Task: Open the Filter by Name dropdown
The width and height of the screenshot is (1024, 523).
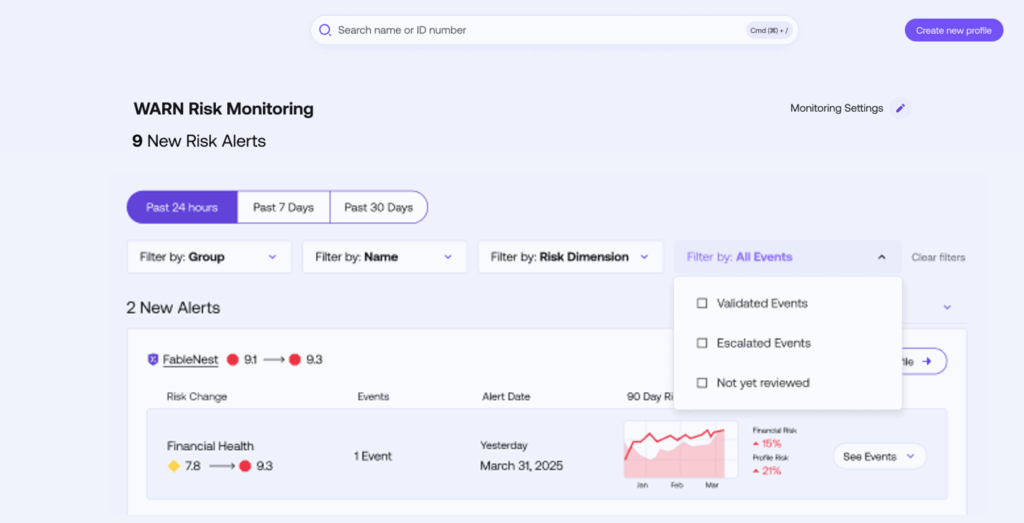Action: coord(385,257)
